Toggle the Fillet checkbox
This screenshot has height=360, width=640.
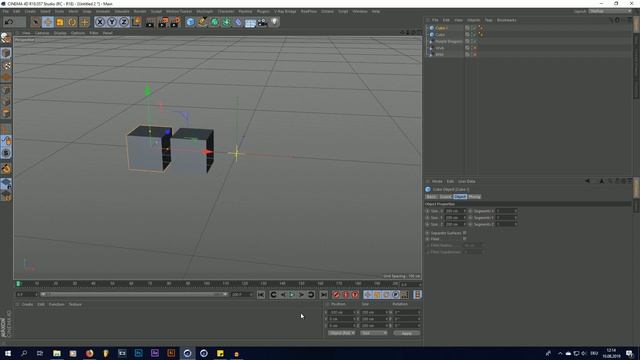click(464, 239)
